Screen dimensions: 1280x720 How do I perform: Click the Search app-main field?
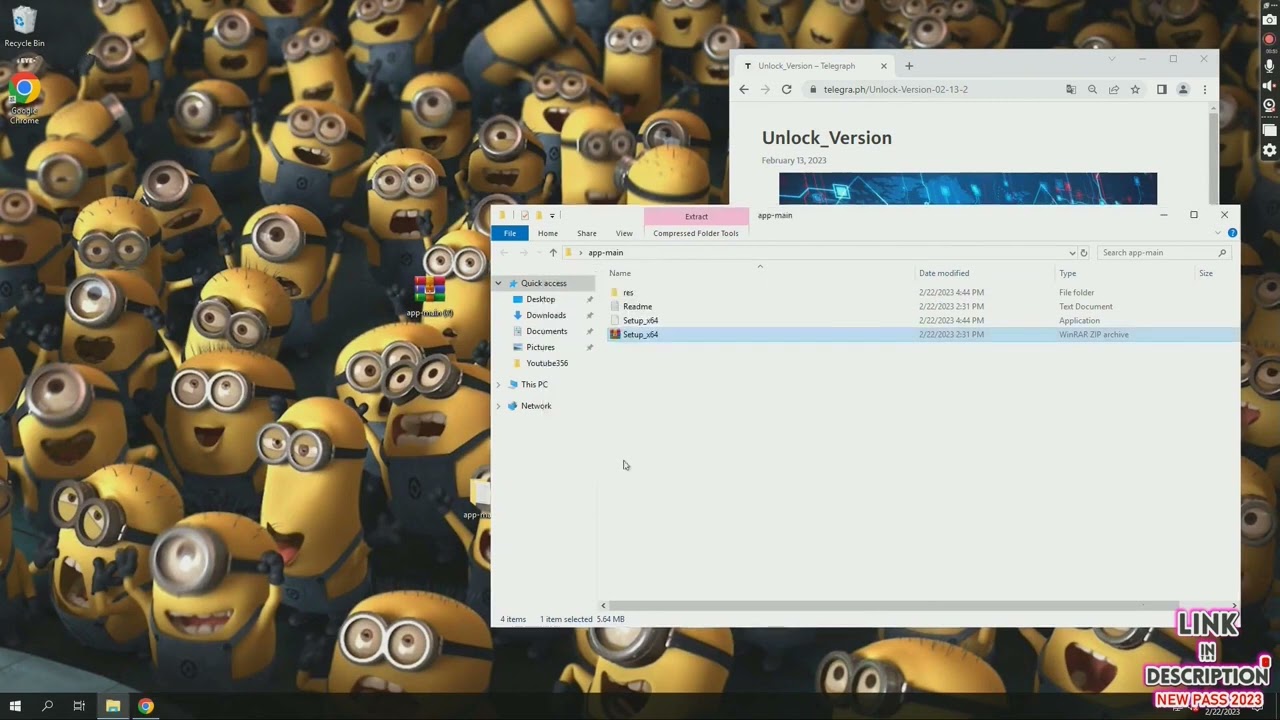click(1163, 253)
